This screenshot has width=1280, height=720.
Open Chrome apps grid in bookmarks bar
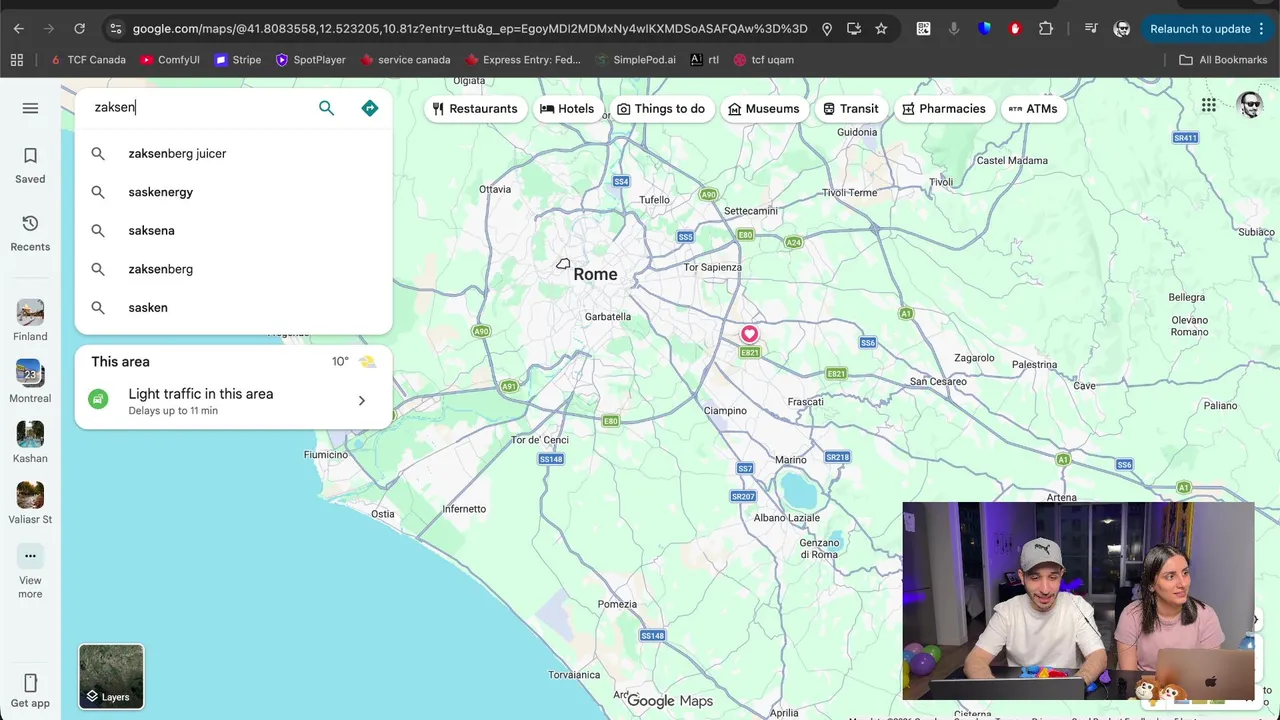(17, 60)
